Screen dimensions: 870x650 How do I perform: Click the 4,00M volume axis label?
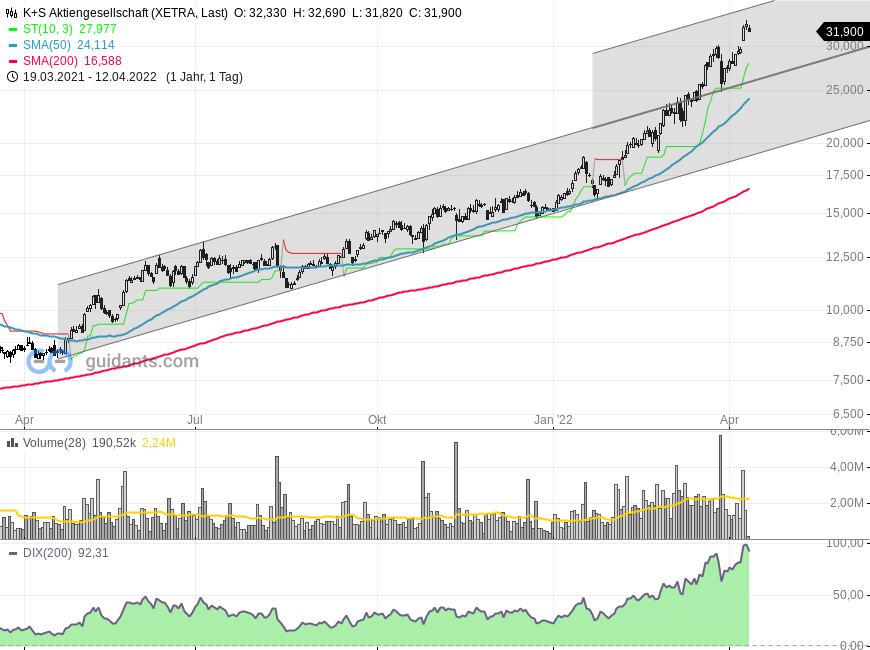[847, 467]
